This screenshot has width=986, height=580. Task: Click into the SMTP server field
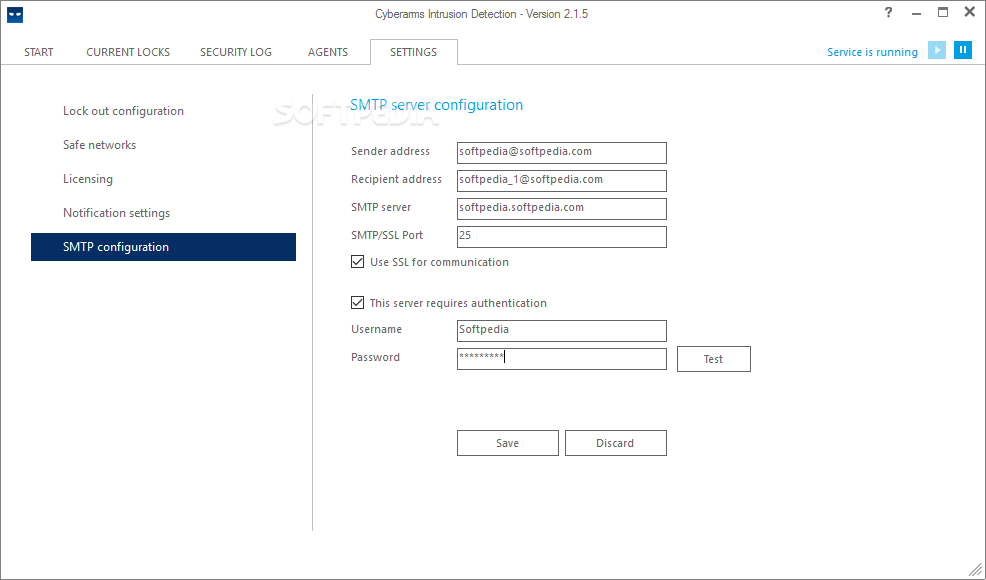click(x=562, y=209)
